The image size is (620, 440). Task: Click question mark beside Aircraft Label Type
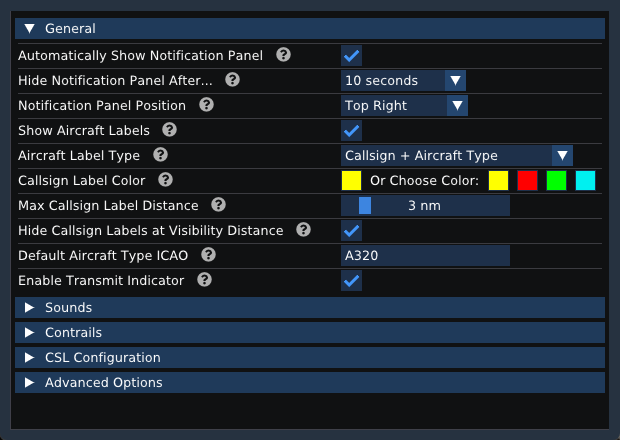(x=160, y=155)
